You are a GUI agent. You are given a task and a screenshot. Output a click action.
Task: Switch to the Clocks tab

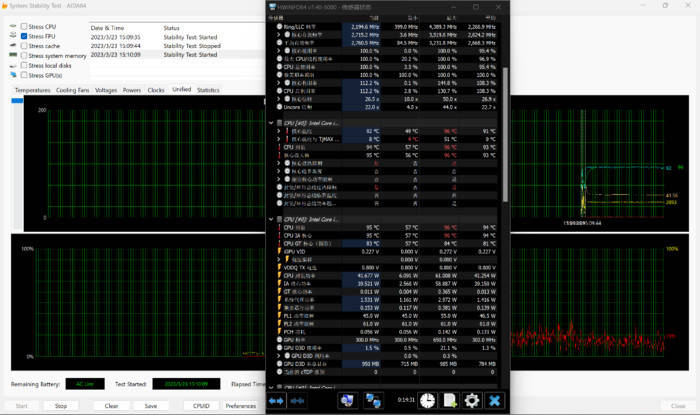click(156, 90)
